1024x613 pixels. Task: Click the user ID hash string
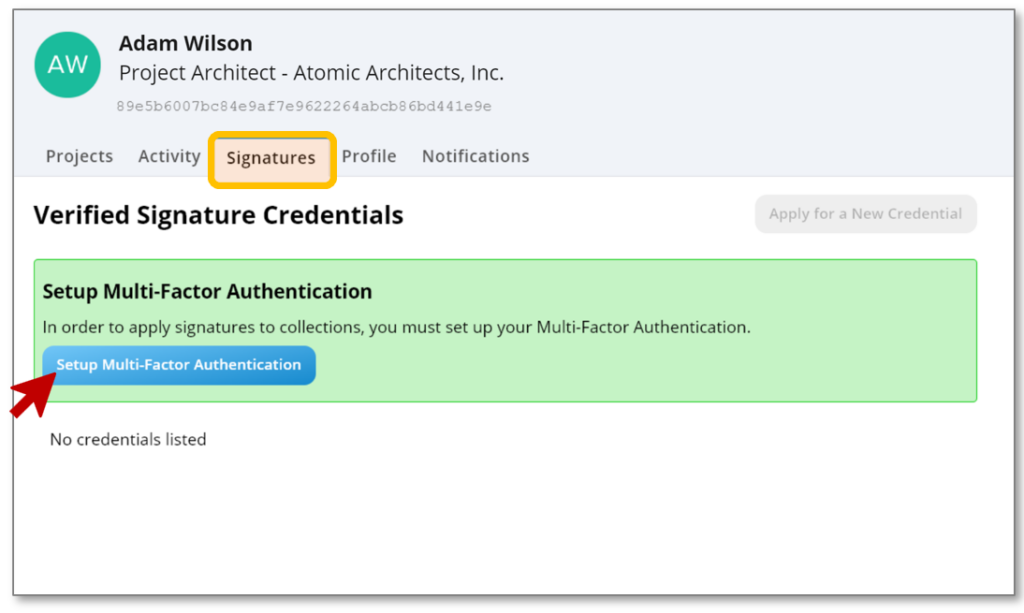(x=303, y=106)
